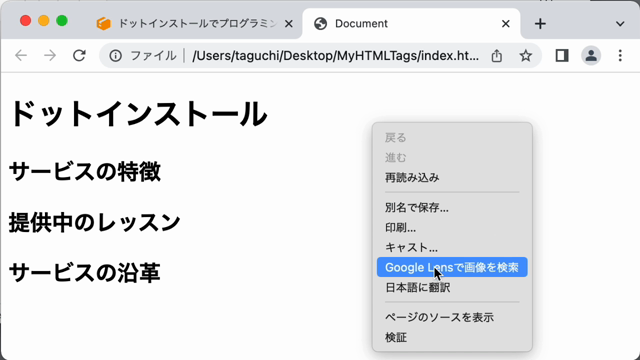Click the ファイル label in the address bar

[153, 56]
